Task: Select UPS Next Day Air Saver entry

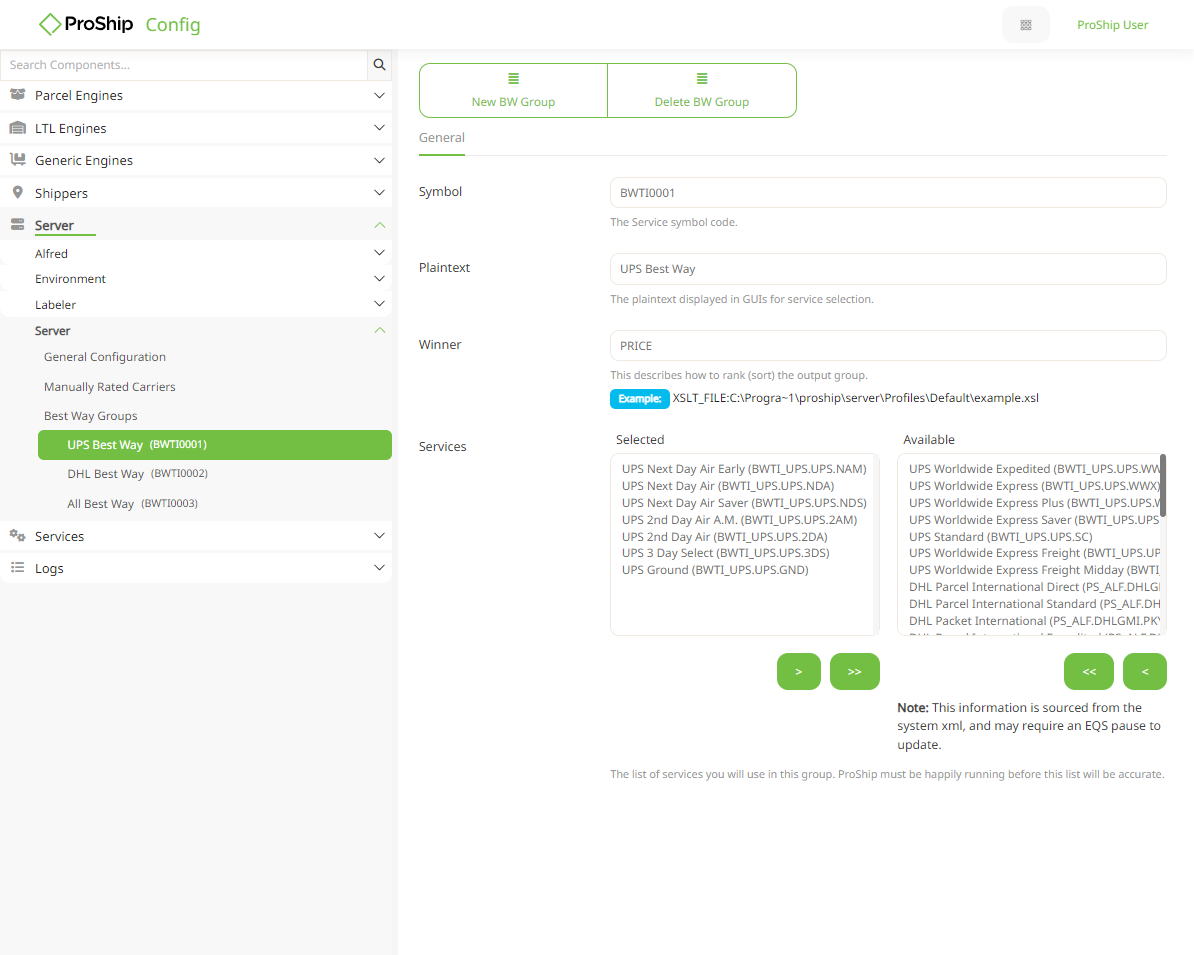Action: pos(744,503)
